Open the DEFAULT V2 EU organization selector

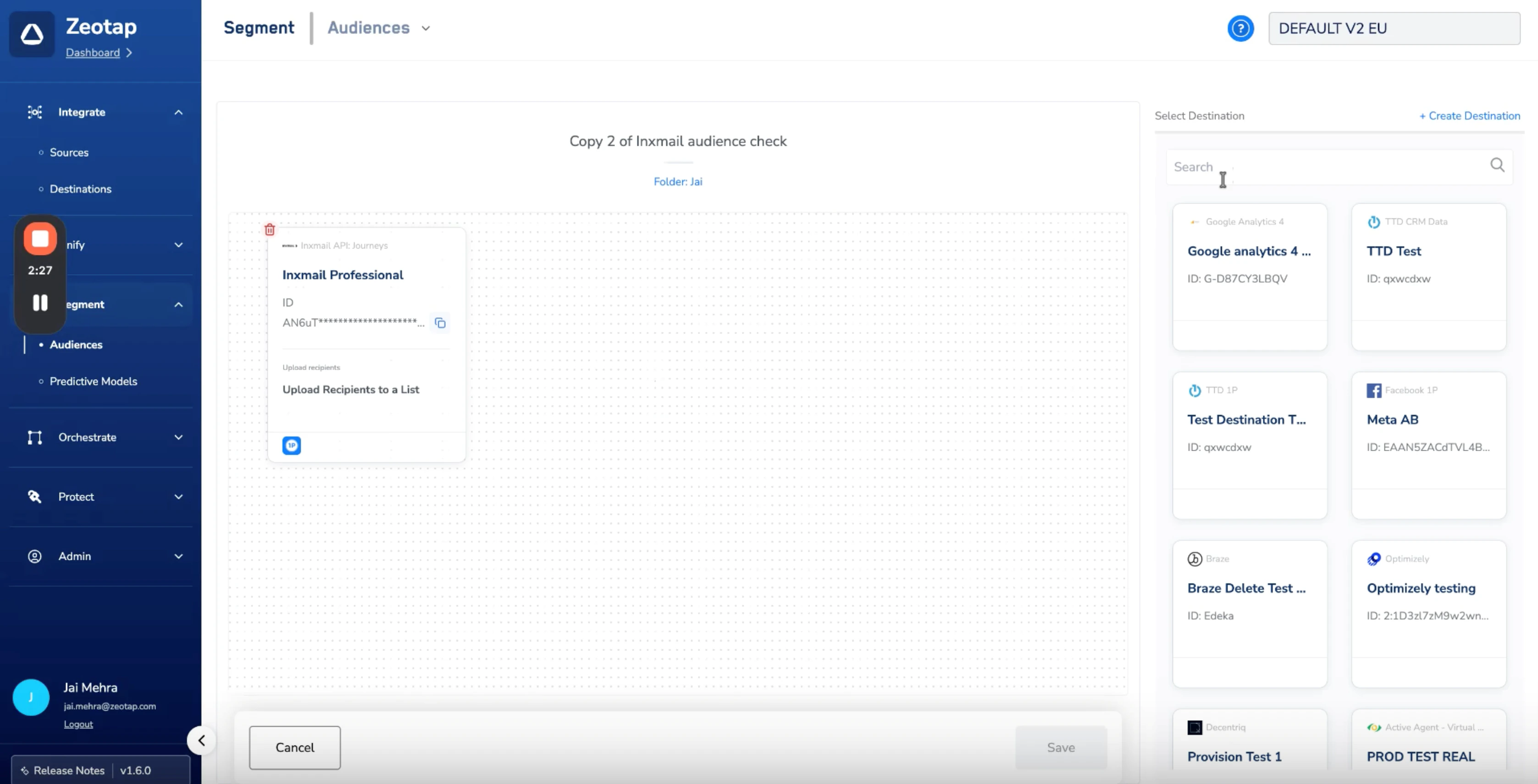coord(1394,28)
